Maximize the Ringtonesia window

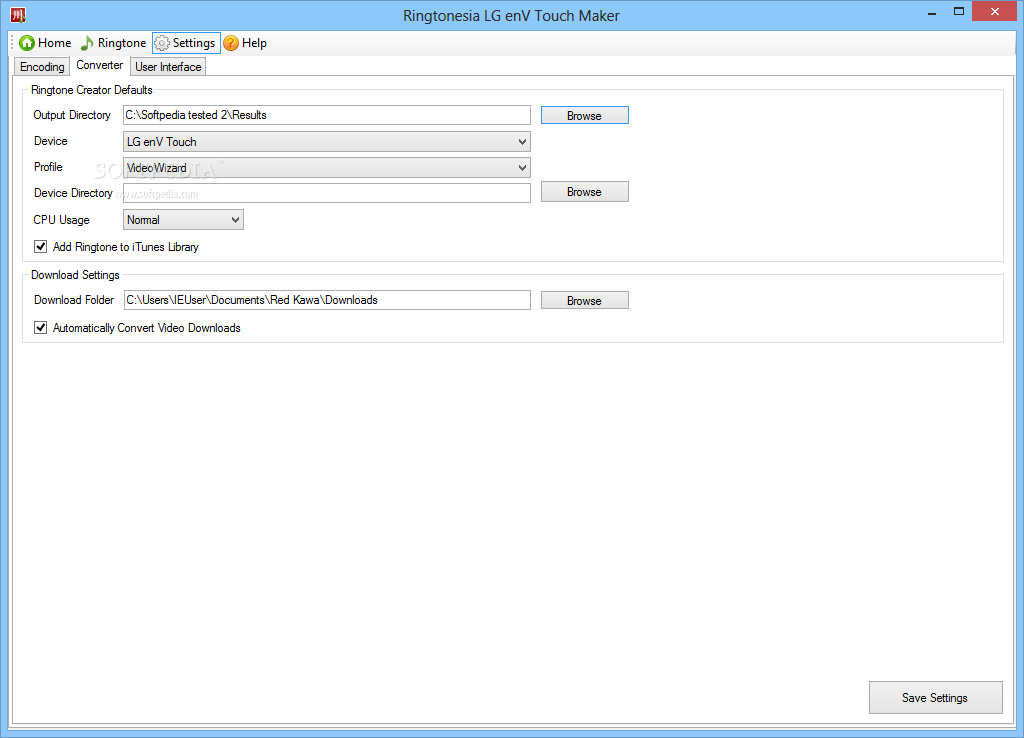click(959, 12)
